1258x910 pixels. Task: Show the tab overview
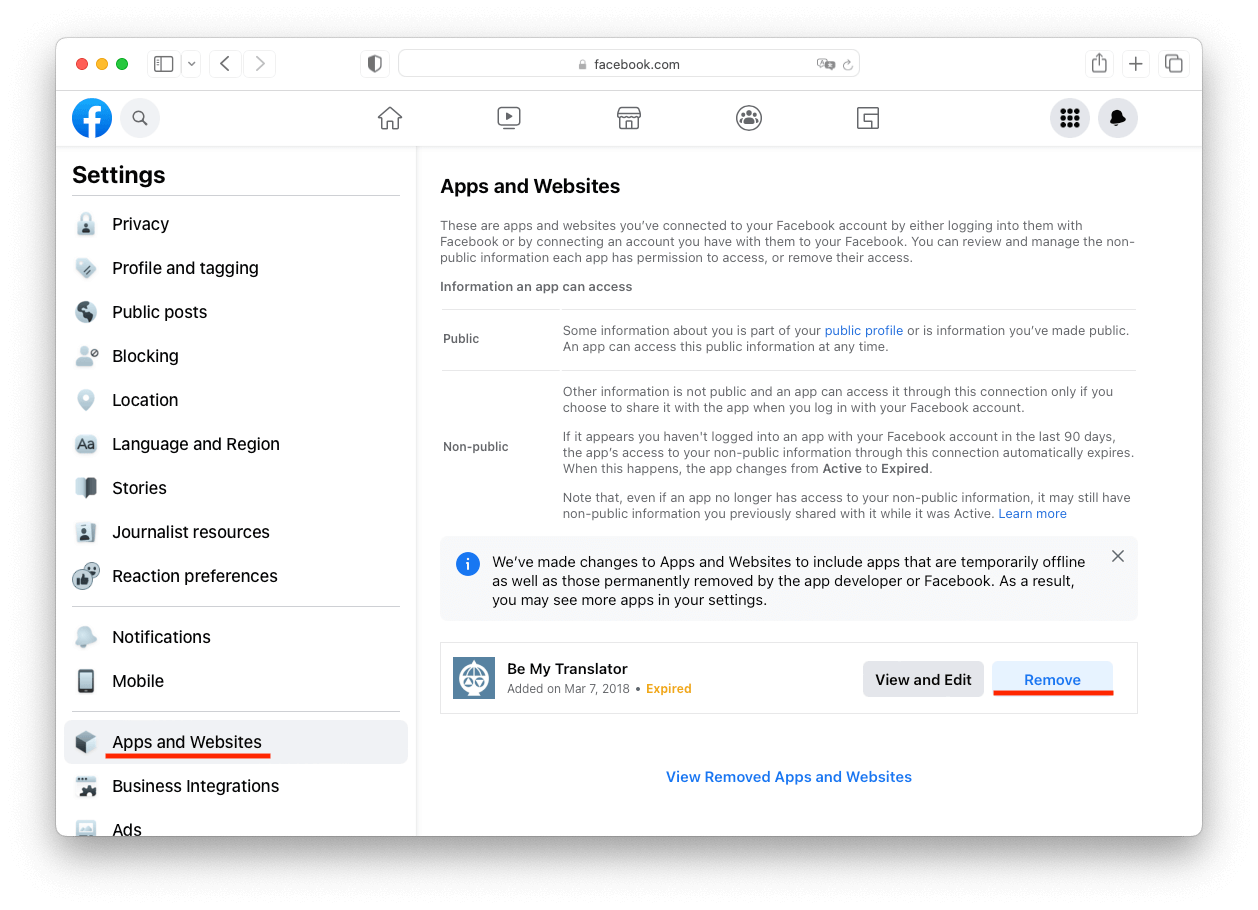pos(1174,64)
